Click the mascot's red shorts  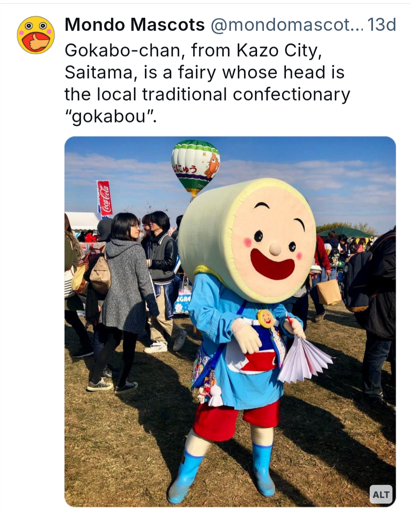pos(236,420)
